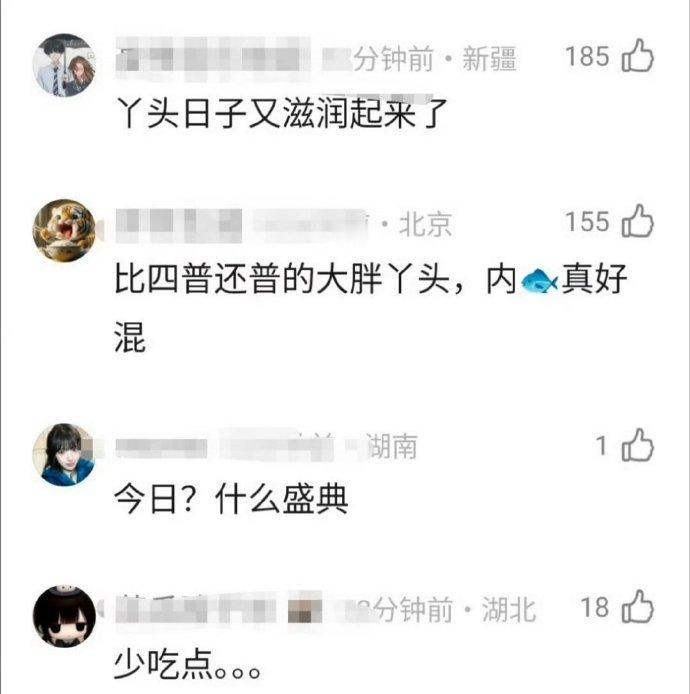The image size is (690, 694).
Task: Open the anime couple avatar profile
Action: click(x=65, y=65)
